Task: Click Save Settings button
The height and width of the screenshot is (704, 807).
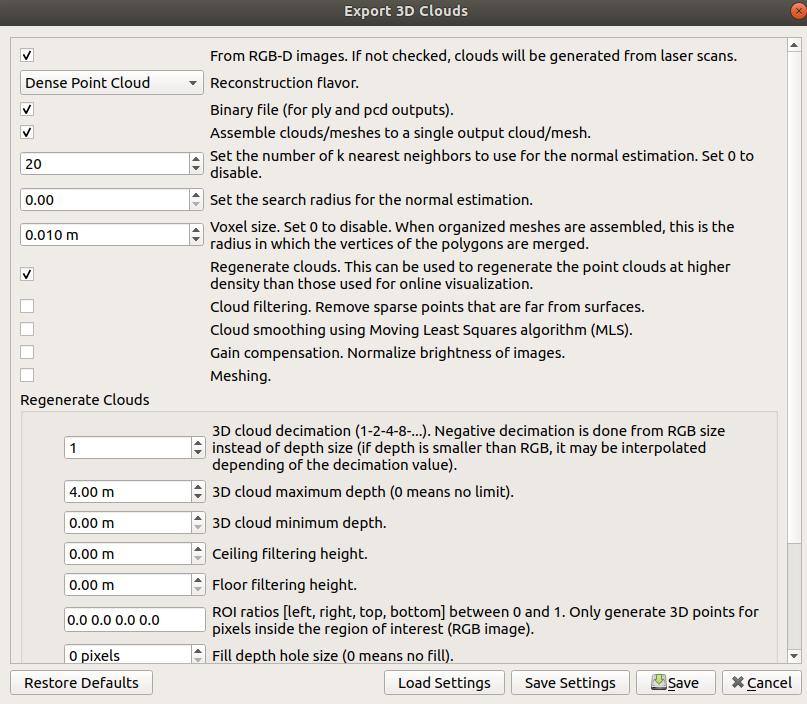Action: point(570,682)
